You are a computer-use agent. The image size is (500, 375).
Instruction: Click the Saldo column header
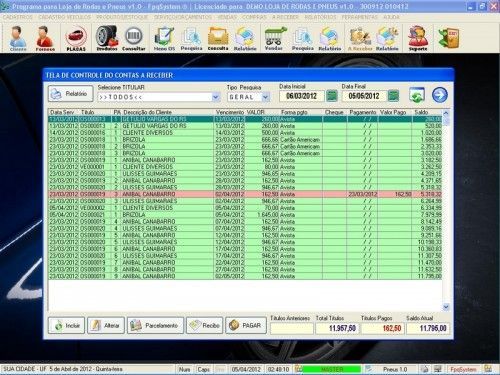421,112
